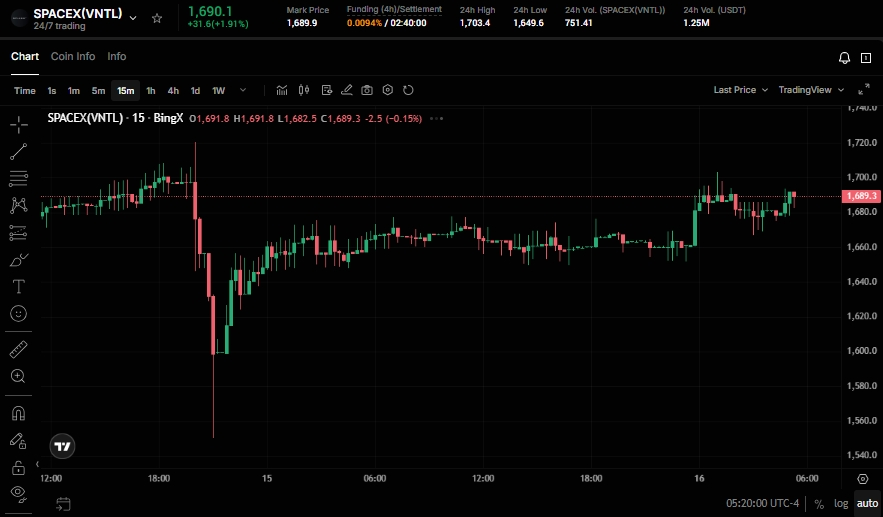Open the indicators icon in toolbar
Screen dimensions: 883x517
click(x=282, y=90)
